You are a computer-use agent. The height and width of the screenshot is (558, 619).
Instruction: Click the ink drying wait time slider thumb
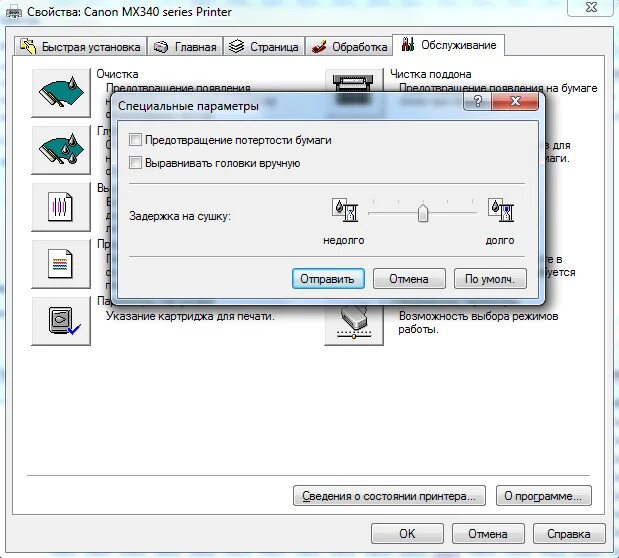point(423,213)
